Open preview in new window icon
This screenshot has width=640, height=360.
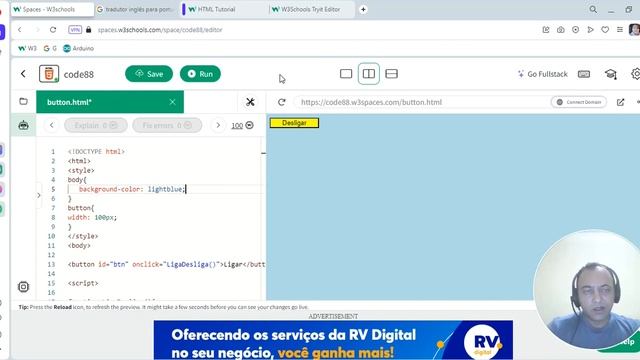click(620, 102)
